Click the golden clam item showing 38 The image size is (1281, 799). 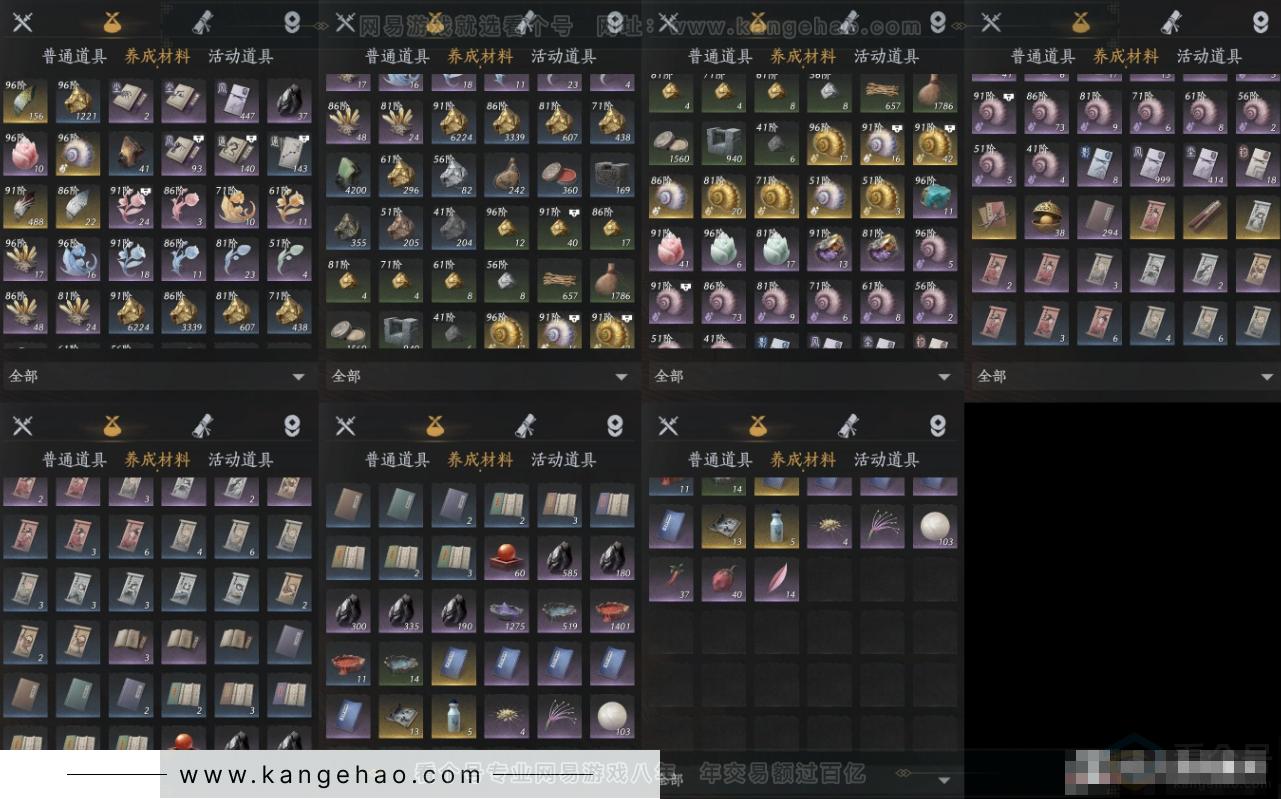1046,217
